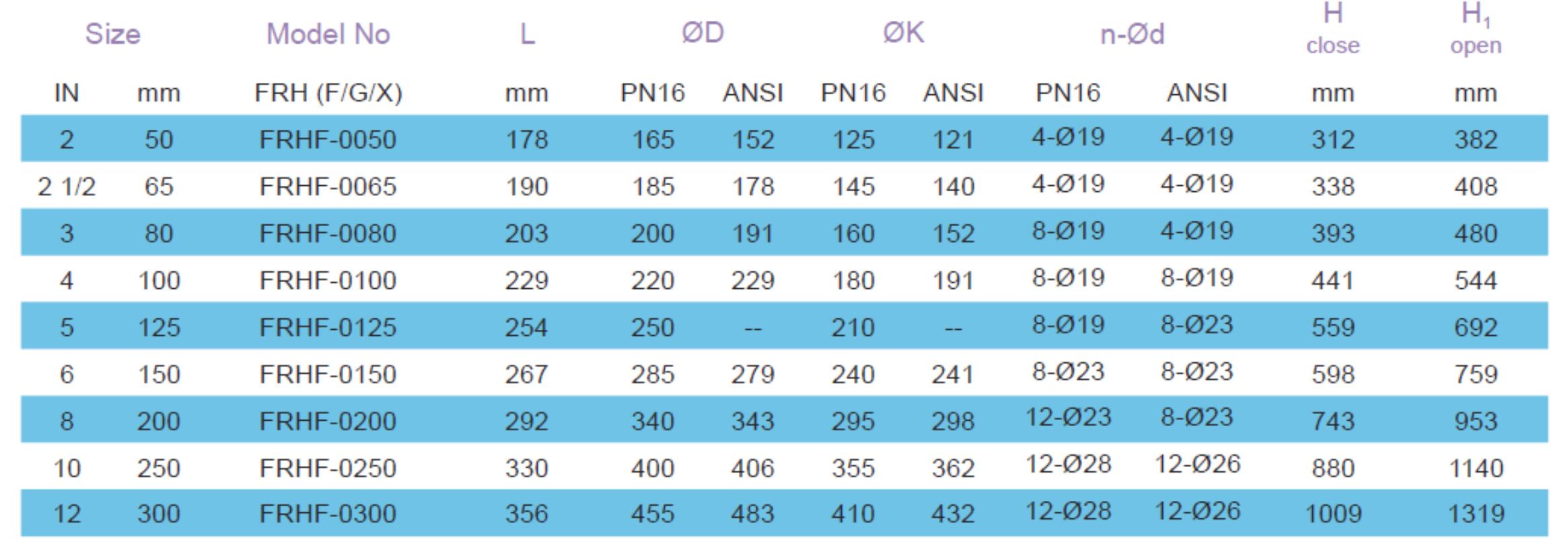
Task: Click the n-Ød column header
Action: tap(1132, 34)
